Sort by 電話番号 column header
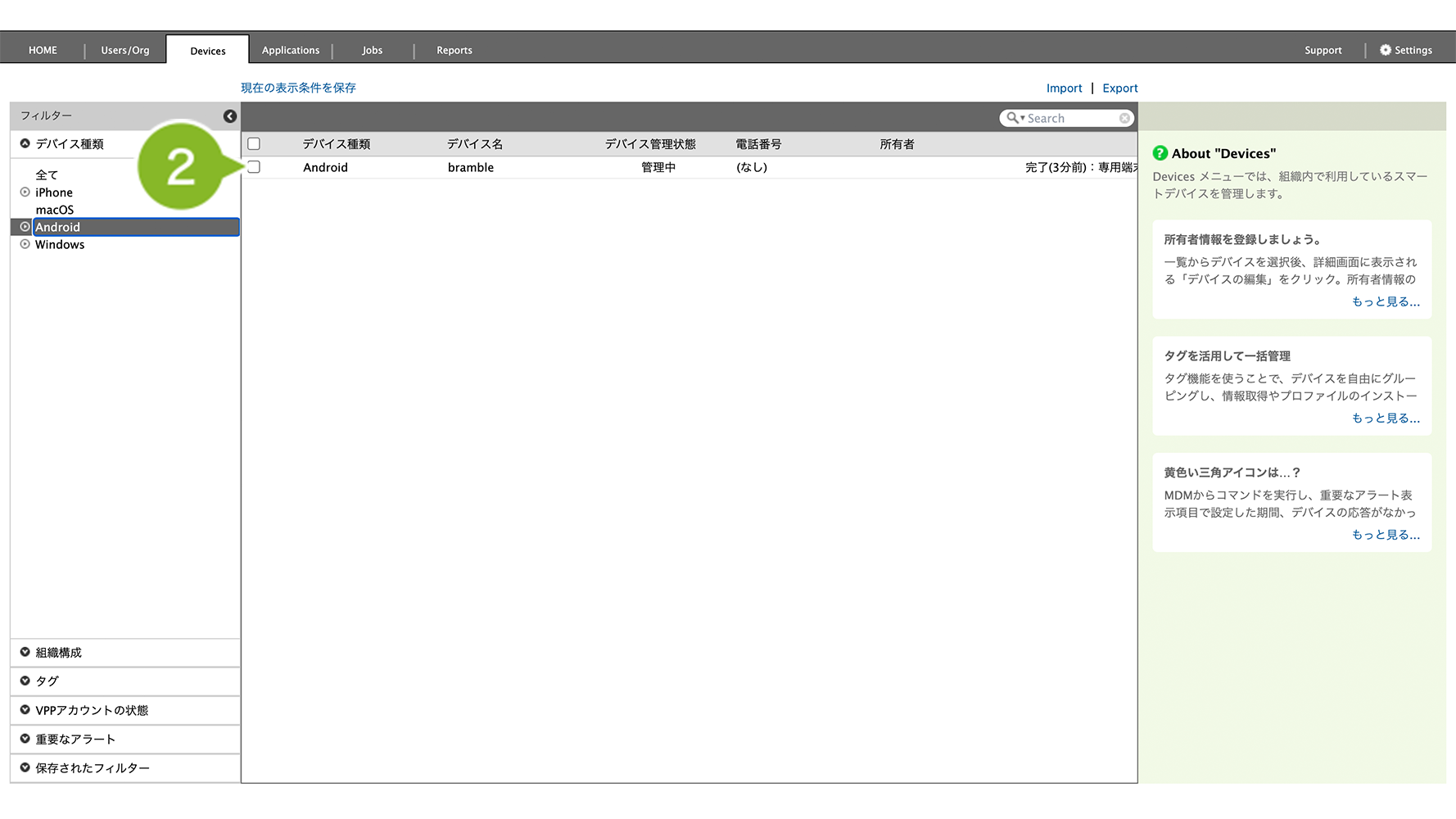Viewport: 1456px width, 819px height. (x=758, y=144)
